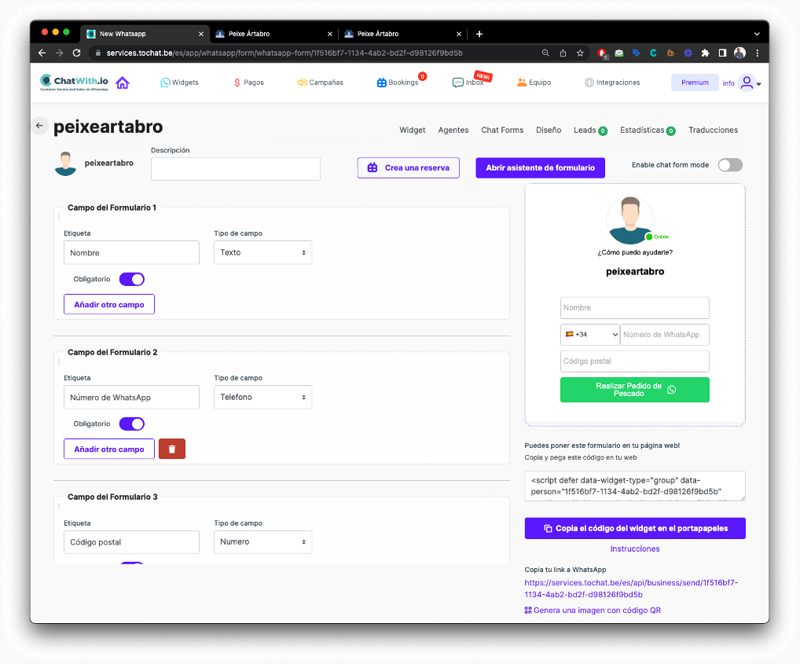Expand the +34 country code selector
800x664 pixels.
point(590,335)
